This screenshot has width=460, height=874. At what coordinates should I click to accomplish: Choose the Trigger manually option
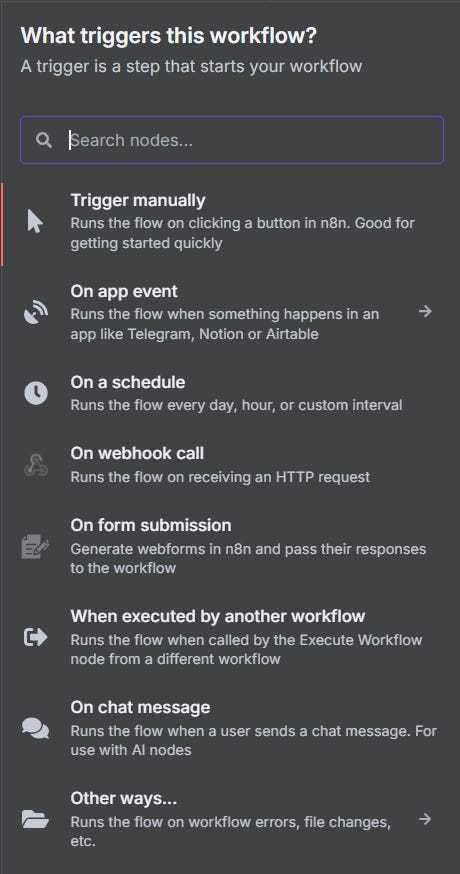(x=231, y=222)
